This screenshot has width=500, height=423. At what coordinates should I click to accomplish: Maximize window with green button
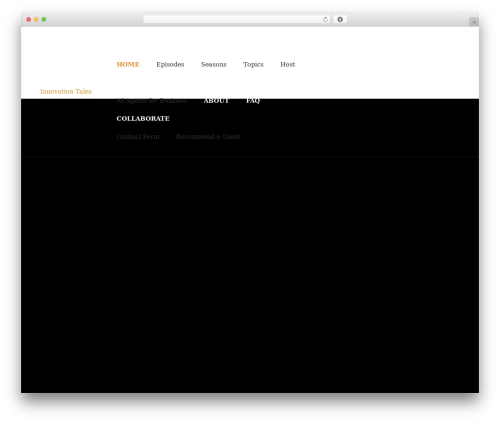coord(44,19)
